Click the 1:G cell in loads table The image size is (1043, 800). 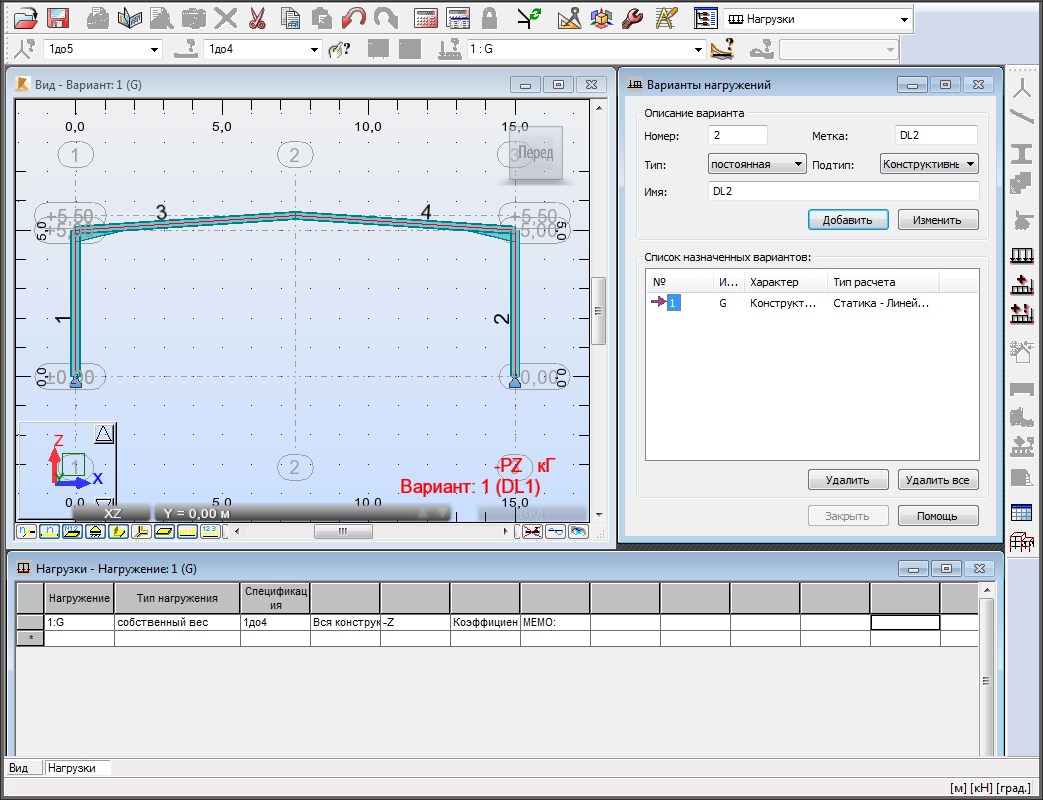coord(79,622)
